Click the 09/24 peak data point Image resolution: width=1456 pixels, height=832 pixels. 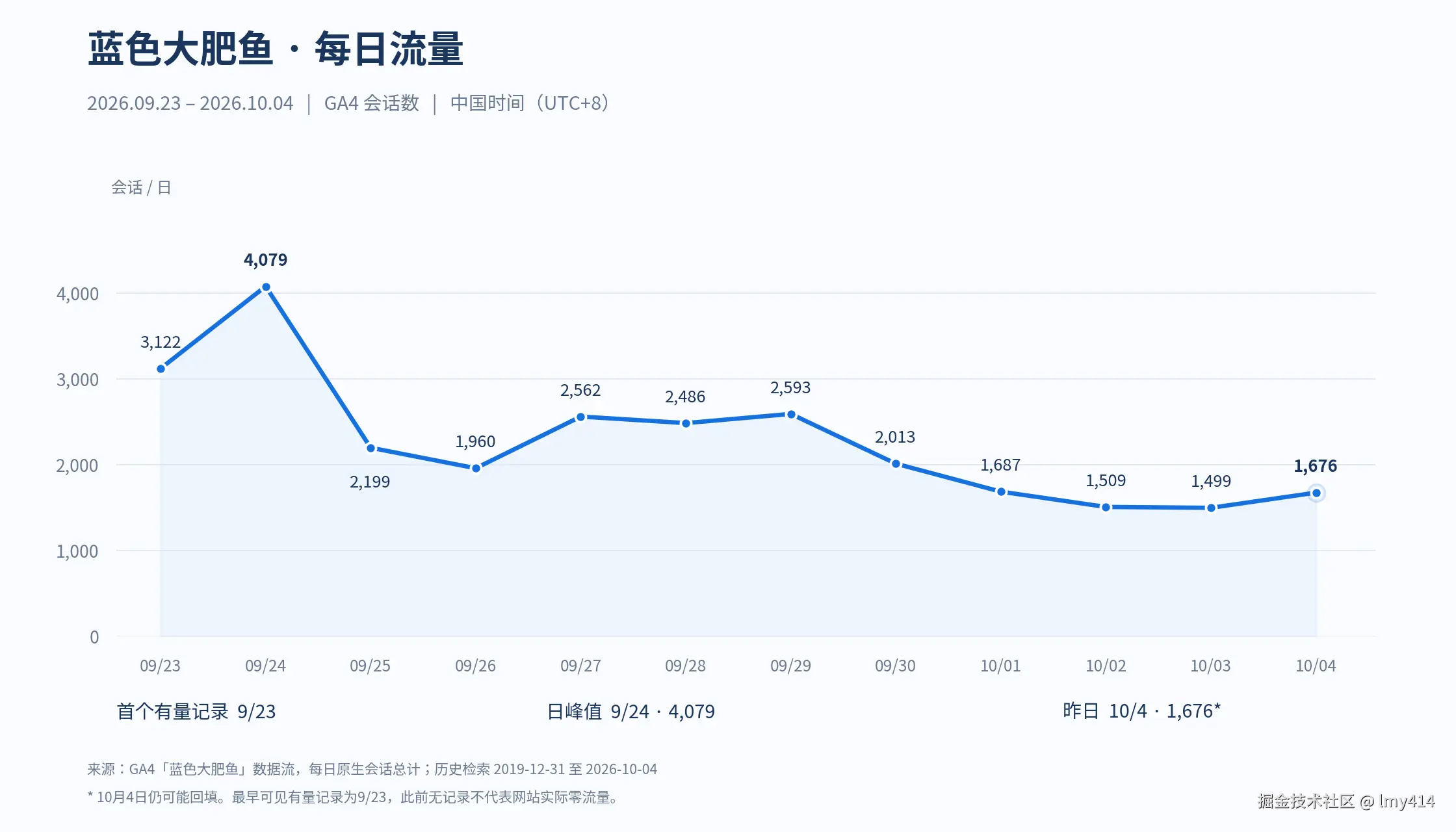click(266, 287)
